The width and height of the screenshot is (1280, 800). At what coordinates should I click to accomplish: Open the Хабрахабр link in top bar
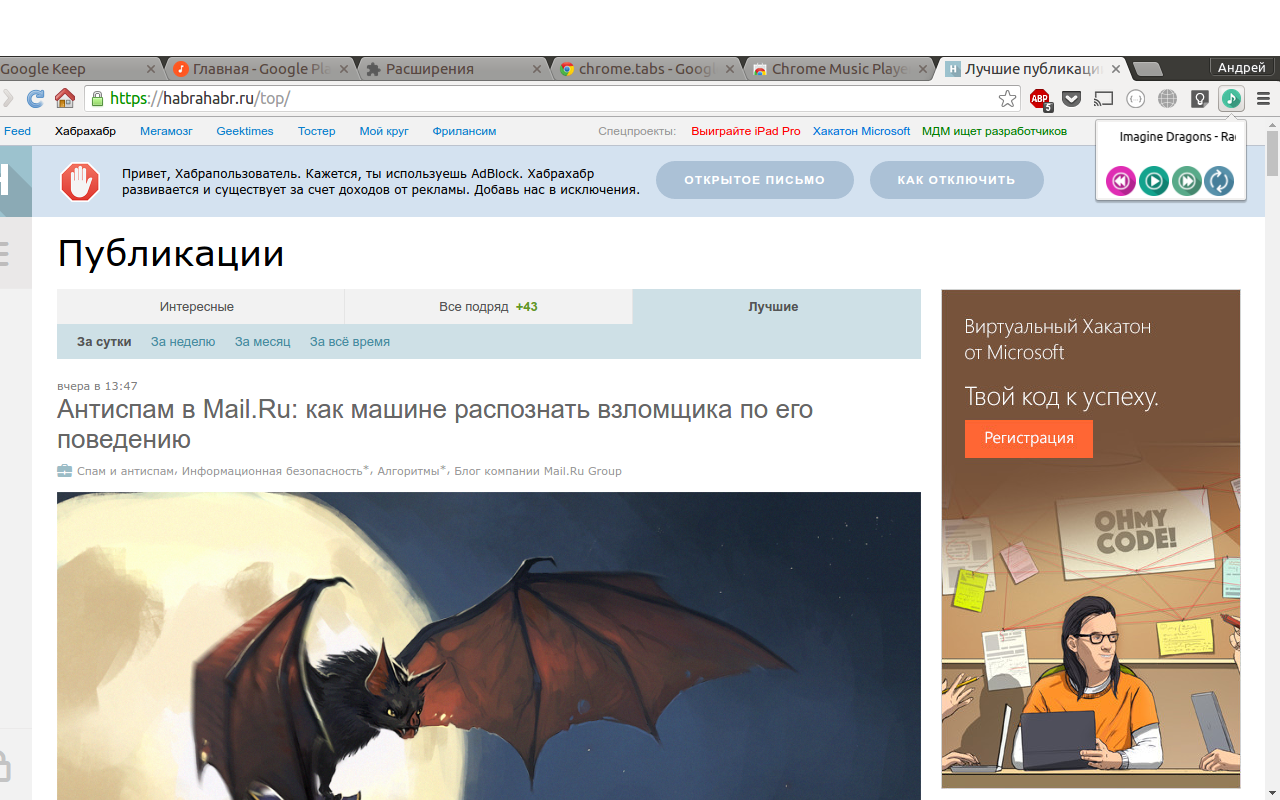[x=85, y=131]
